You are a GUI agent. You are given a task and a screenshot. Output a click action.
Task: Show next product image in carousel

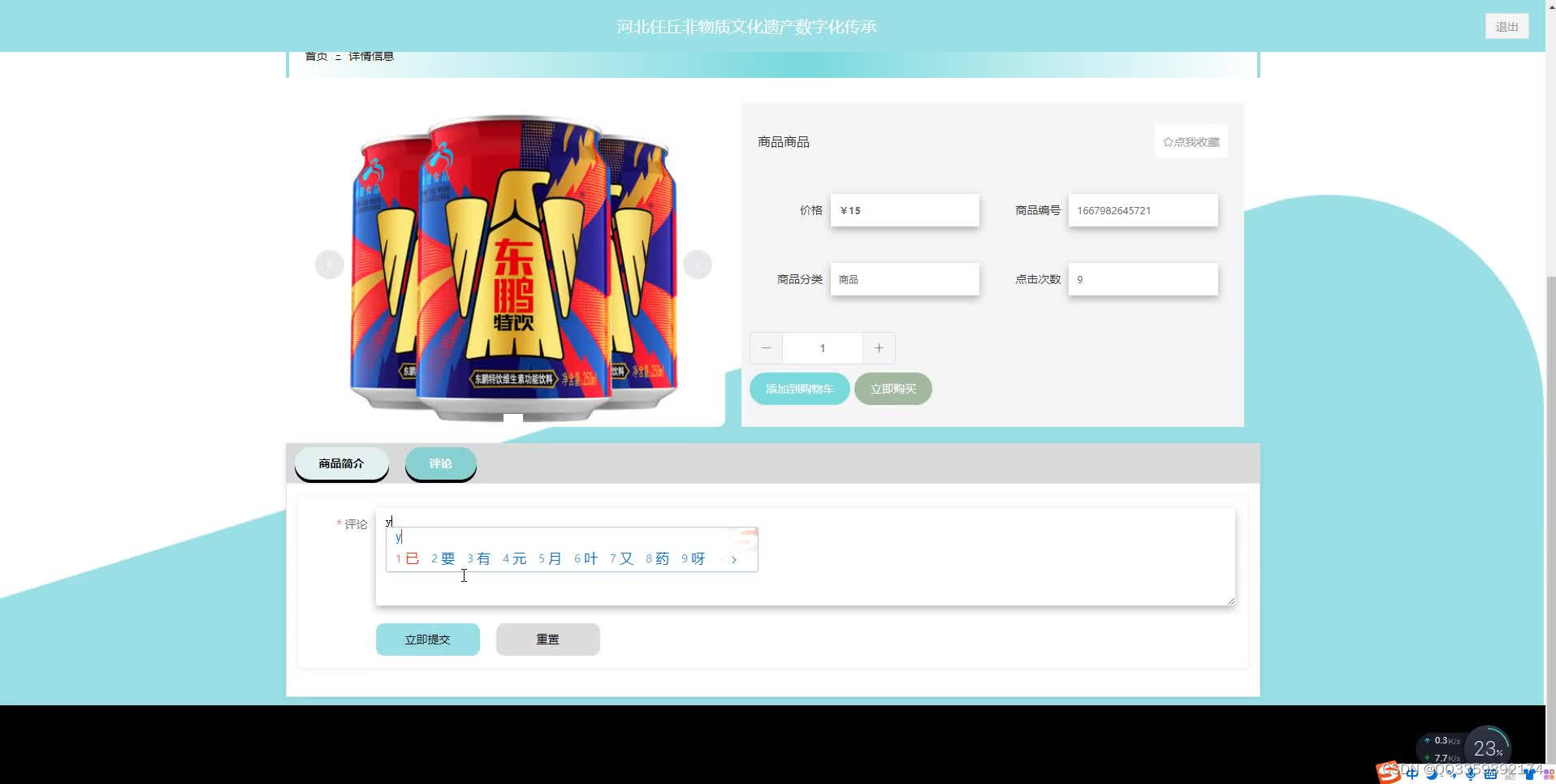[x=698, y=265]
